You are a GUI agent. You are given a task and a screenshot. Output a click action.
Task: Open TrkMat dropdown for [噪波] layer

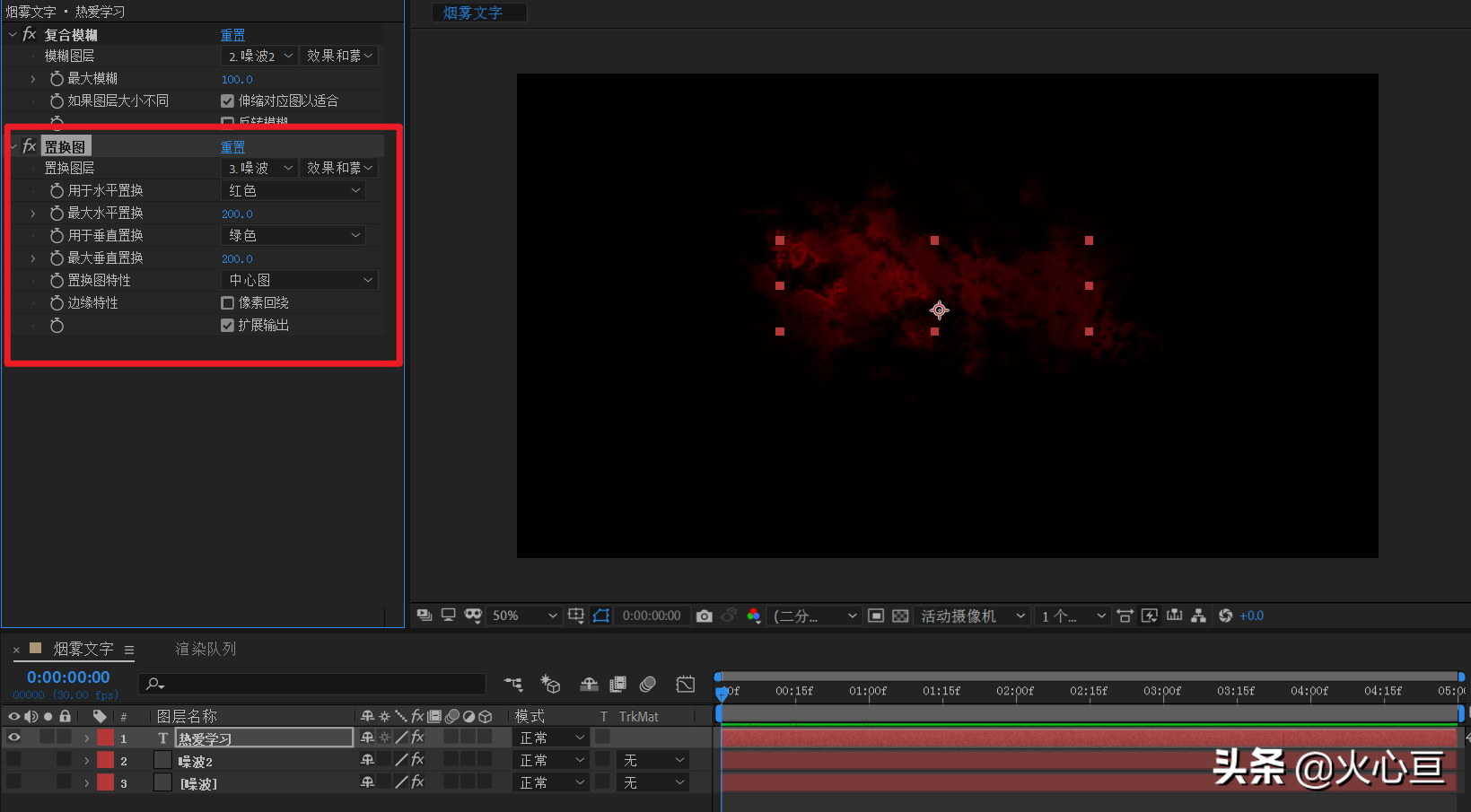(652, 782)
